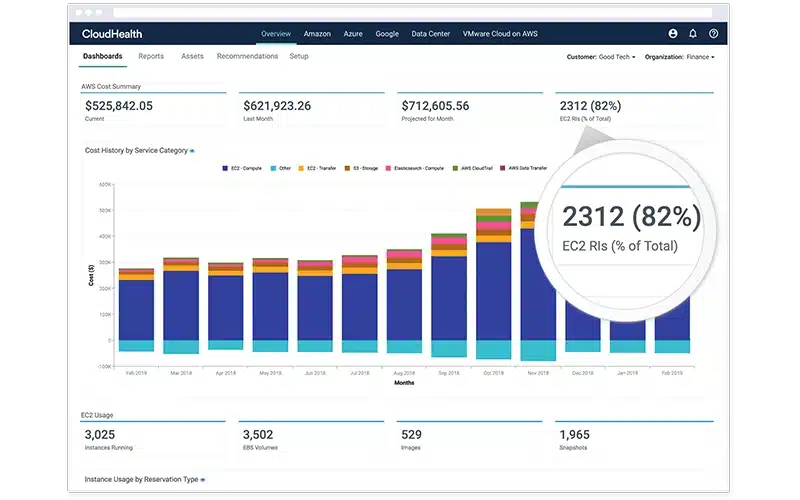Toggle EC2 - Compute legend swatch
The image size is (800, 500).
tap(225, 168)
